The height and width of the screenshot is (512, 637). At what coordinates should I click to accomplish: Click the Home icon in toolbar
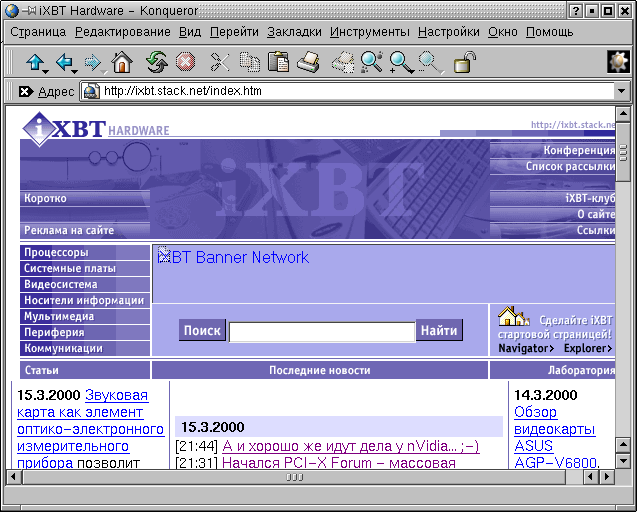pos(121,63)
